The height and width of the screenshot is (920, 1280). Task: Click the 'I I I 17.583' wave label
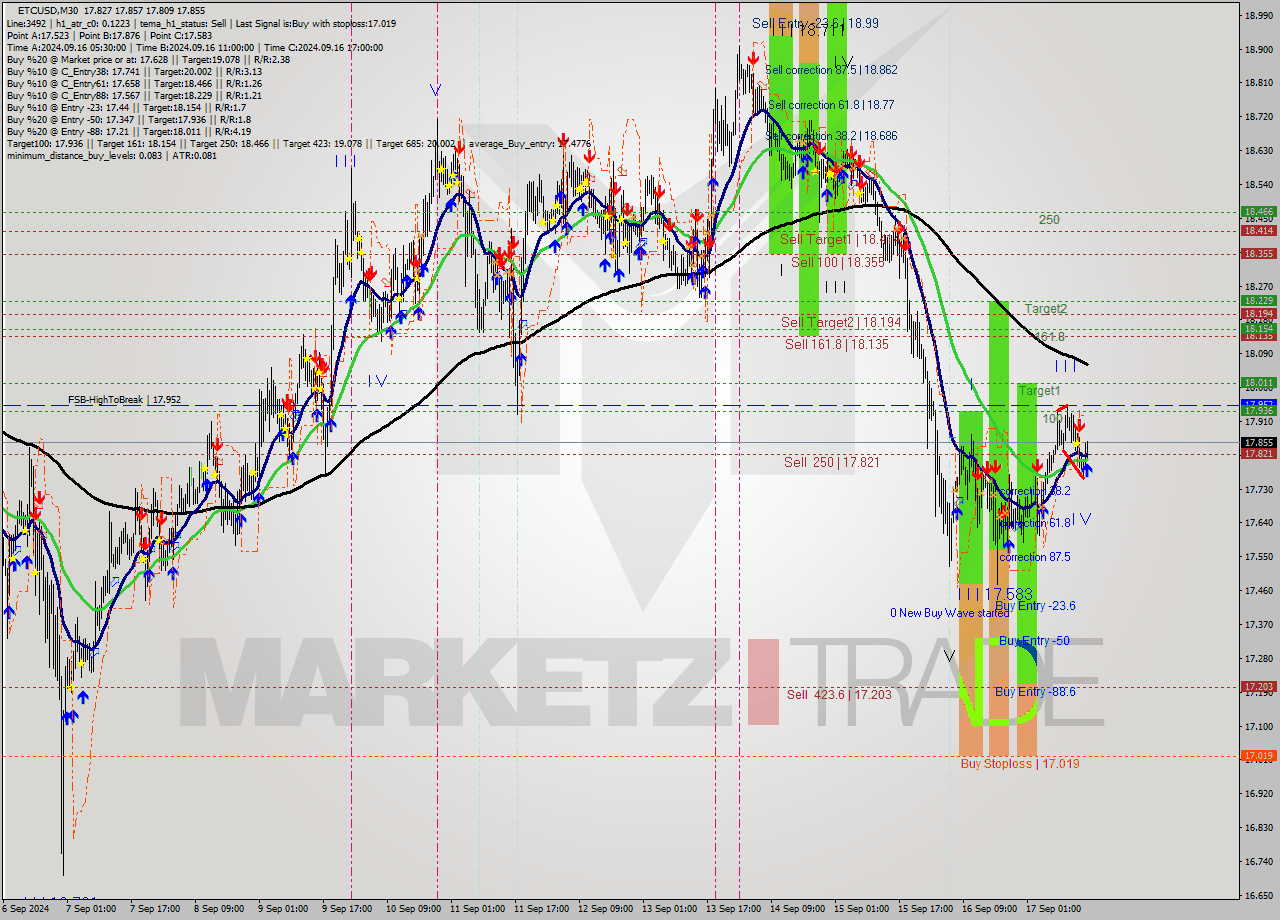[996, 594]
